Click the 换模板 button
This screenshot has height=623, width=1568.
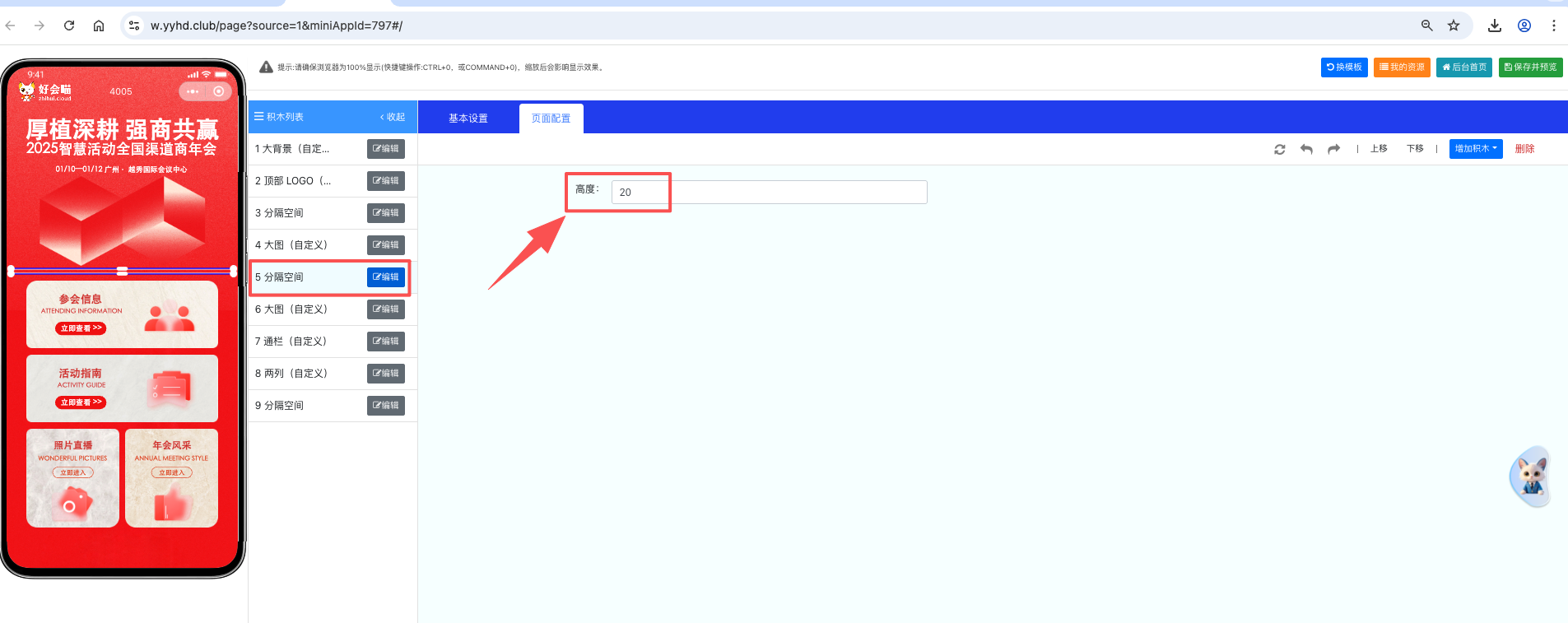(x=1344, y=67)
